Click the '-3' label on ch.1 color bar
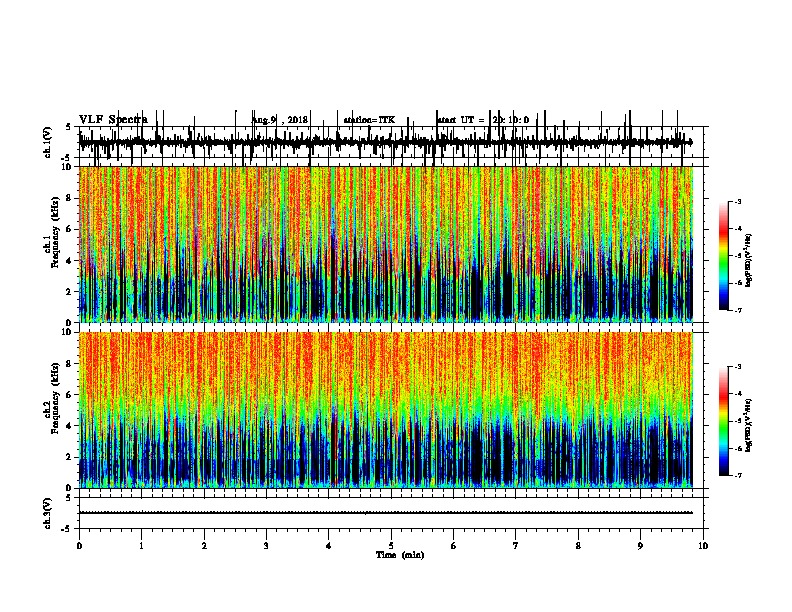Screen dimensions: 792x612 coord(738,202)
